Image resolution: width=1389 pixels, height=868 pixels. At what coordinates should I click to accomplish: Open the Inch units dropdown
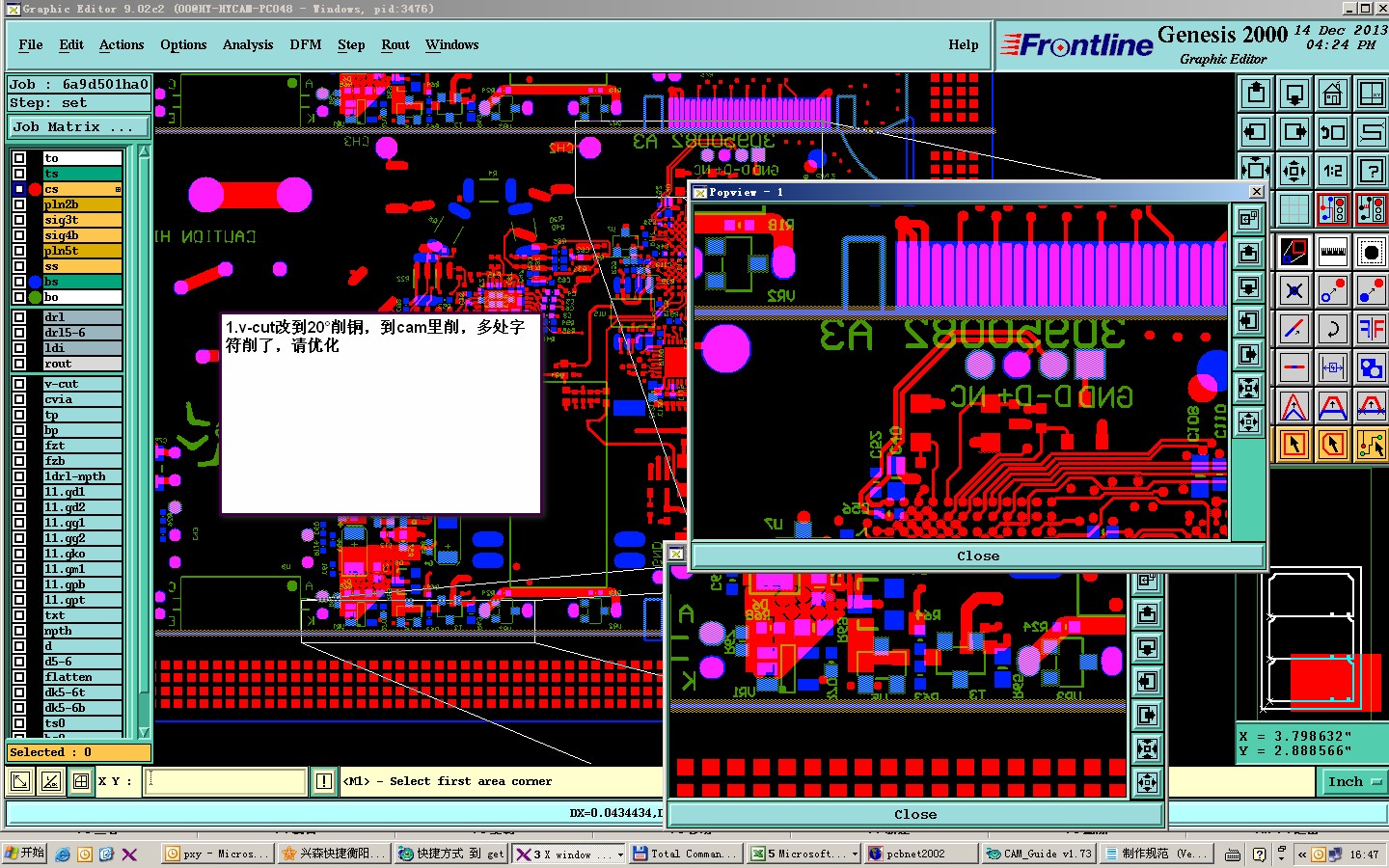pyautogui.click(x=1354, y=781)
